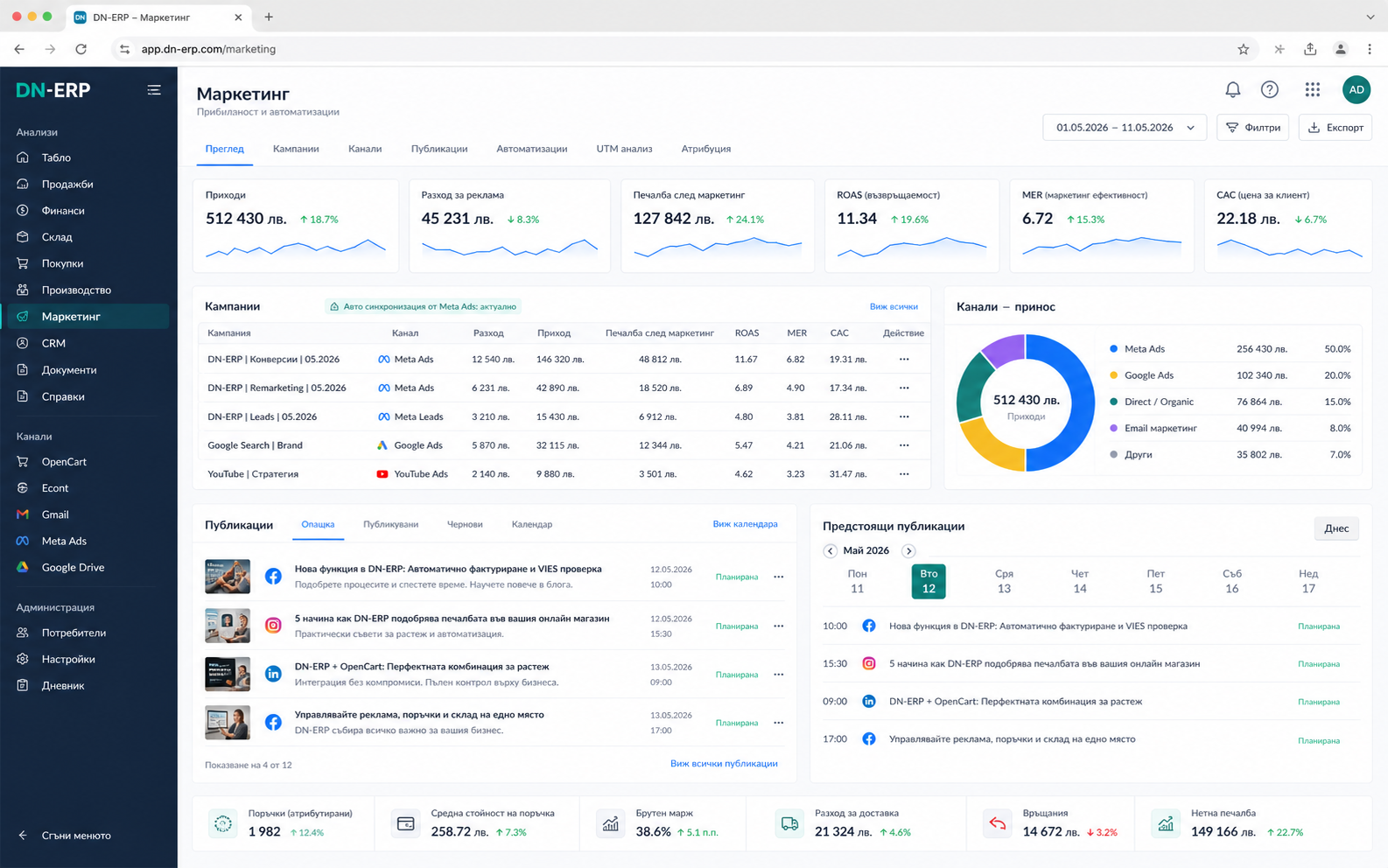Viewport: 1388px width, 868px height.
Task: Reload the page in the browser
Action: (81, 49)
